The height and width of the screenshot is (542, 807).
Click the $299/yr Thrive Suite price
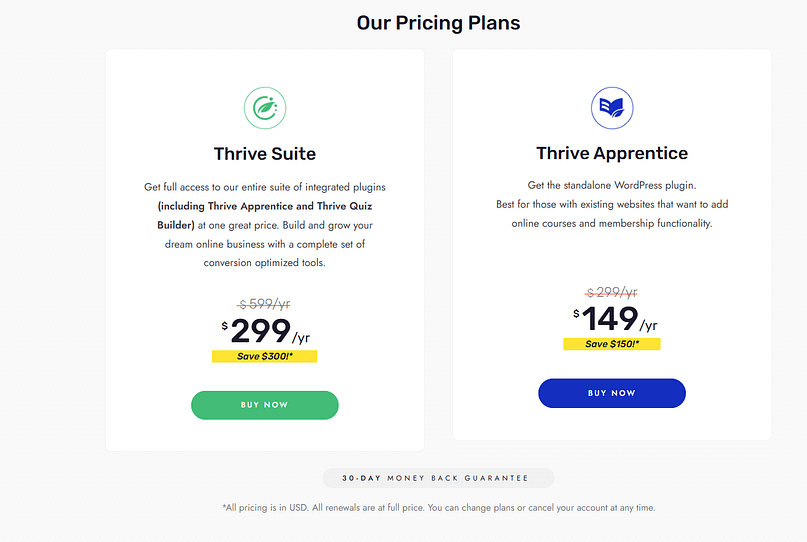point(265,331)
